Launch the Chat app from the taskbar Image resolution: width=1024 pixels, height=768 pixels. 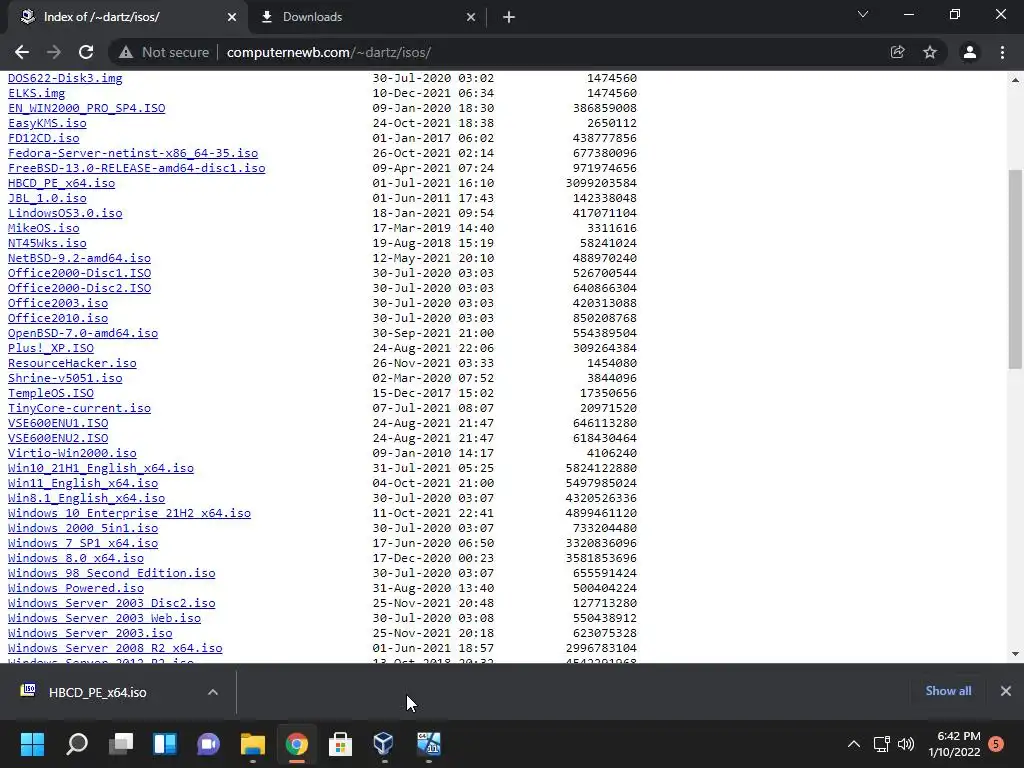click(x=208, y=744)
